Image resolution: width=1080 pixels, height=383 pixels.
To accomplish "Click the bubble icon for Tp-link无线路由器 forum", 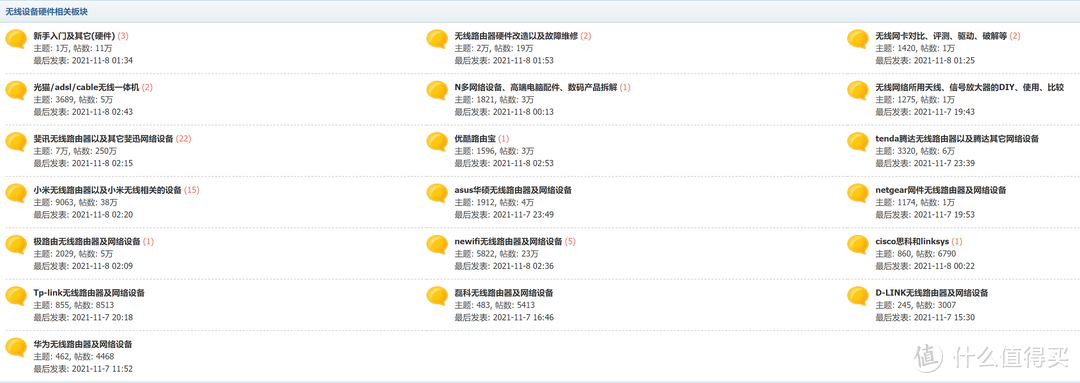I will click(17, 297).
